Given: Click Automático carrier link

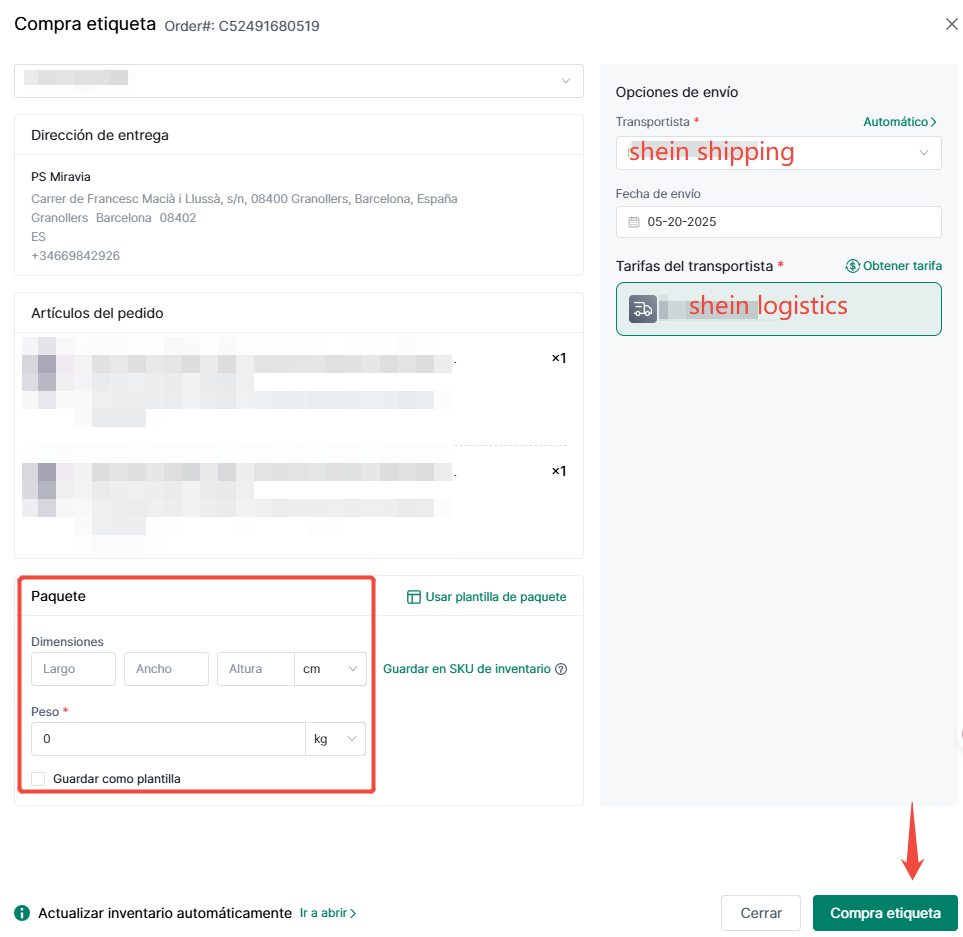Looking at the screenshot, I should point(899,122).
